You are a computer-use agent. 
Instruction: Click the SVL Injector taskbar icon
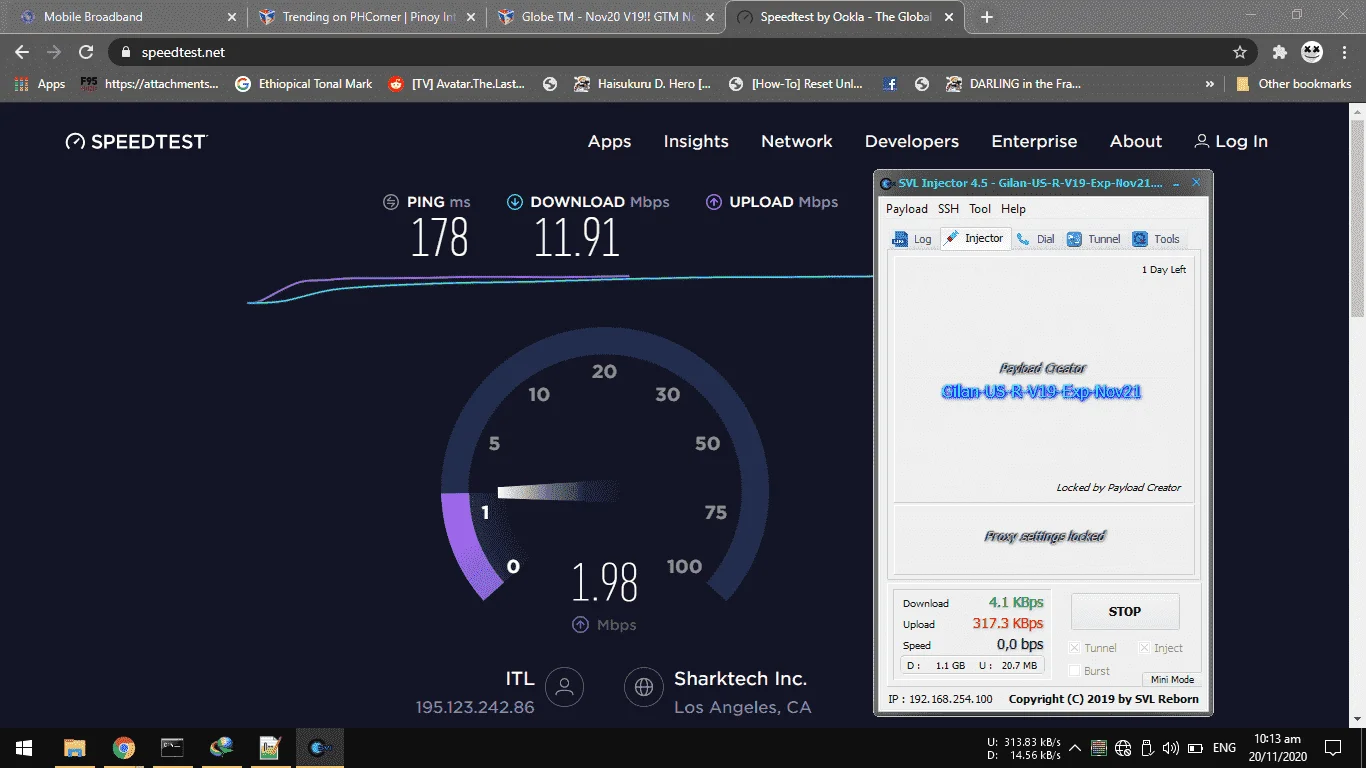coord(320,748)
